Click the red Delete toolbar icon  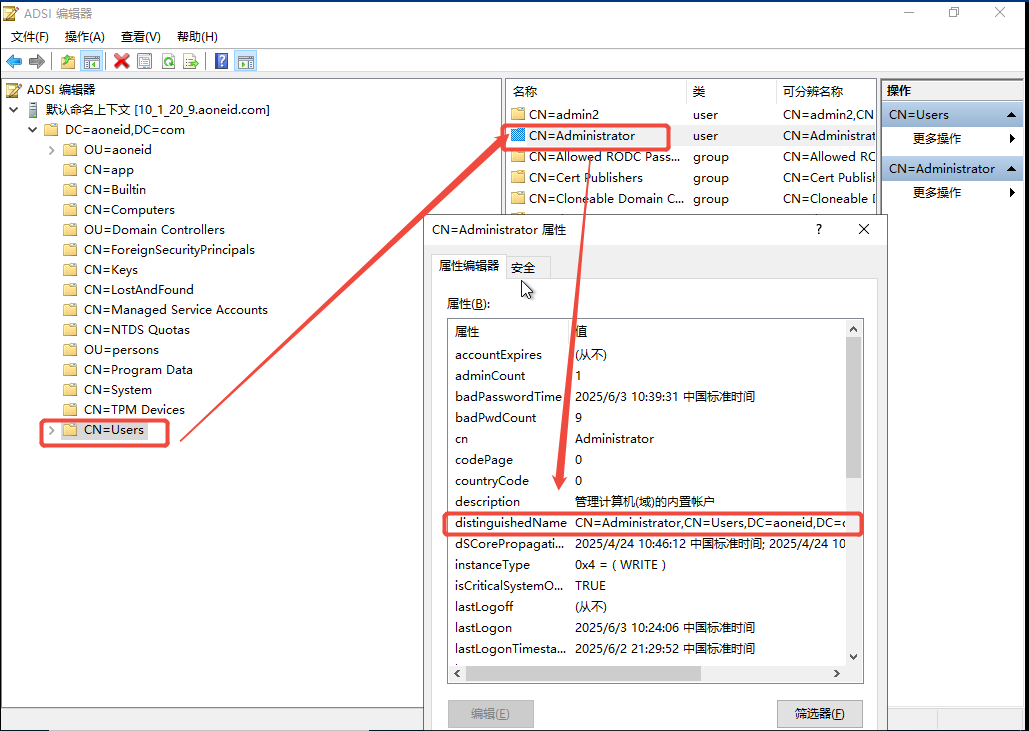tap(121, 62)
